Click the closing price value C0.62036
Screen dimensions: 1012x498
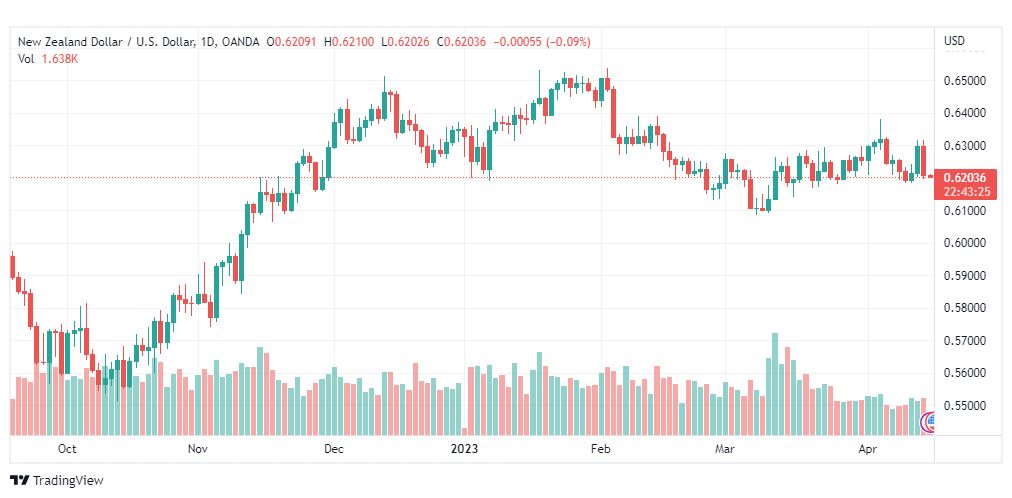pos(461,42)
